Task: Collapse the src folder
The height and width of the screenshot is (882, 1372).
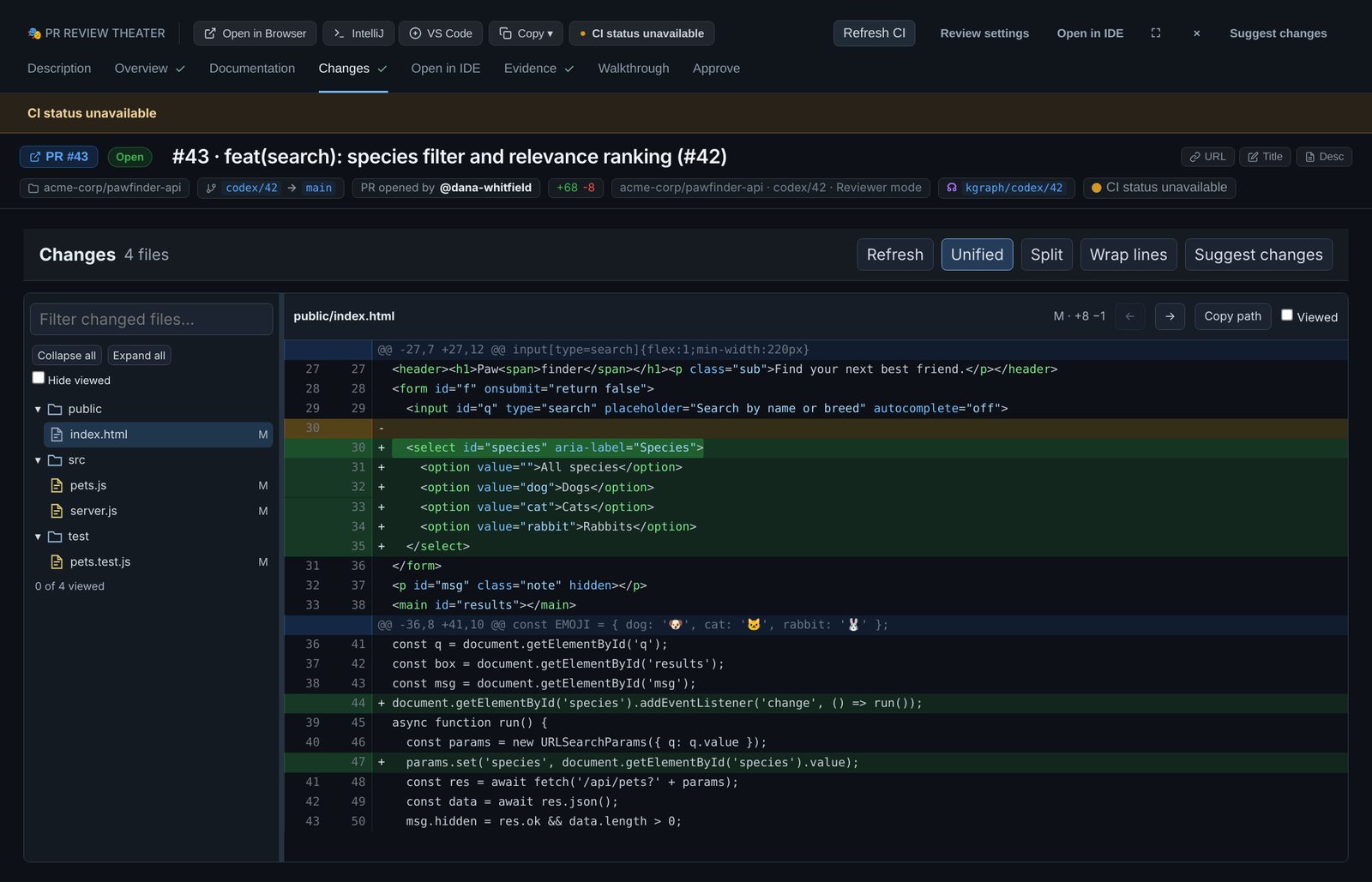Action: coord(38,460)
